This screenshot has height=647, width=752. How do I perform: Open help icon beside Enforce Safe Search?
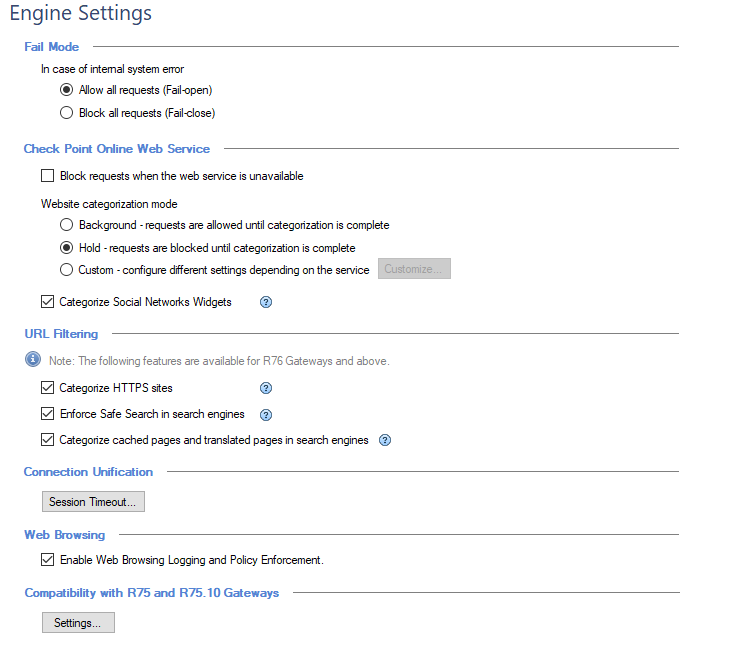click(266, 415)
